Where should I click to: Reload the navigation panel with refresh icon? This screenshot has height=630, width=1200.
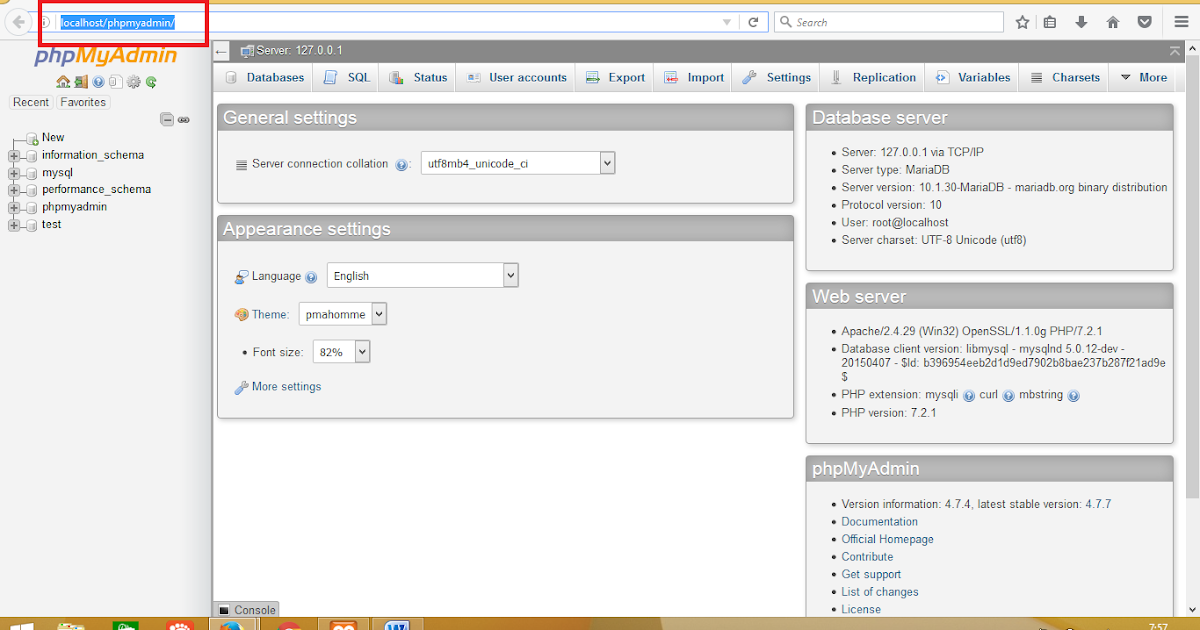151,82
